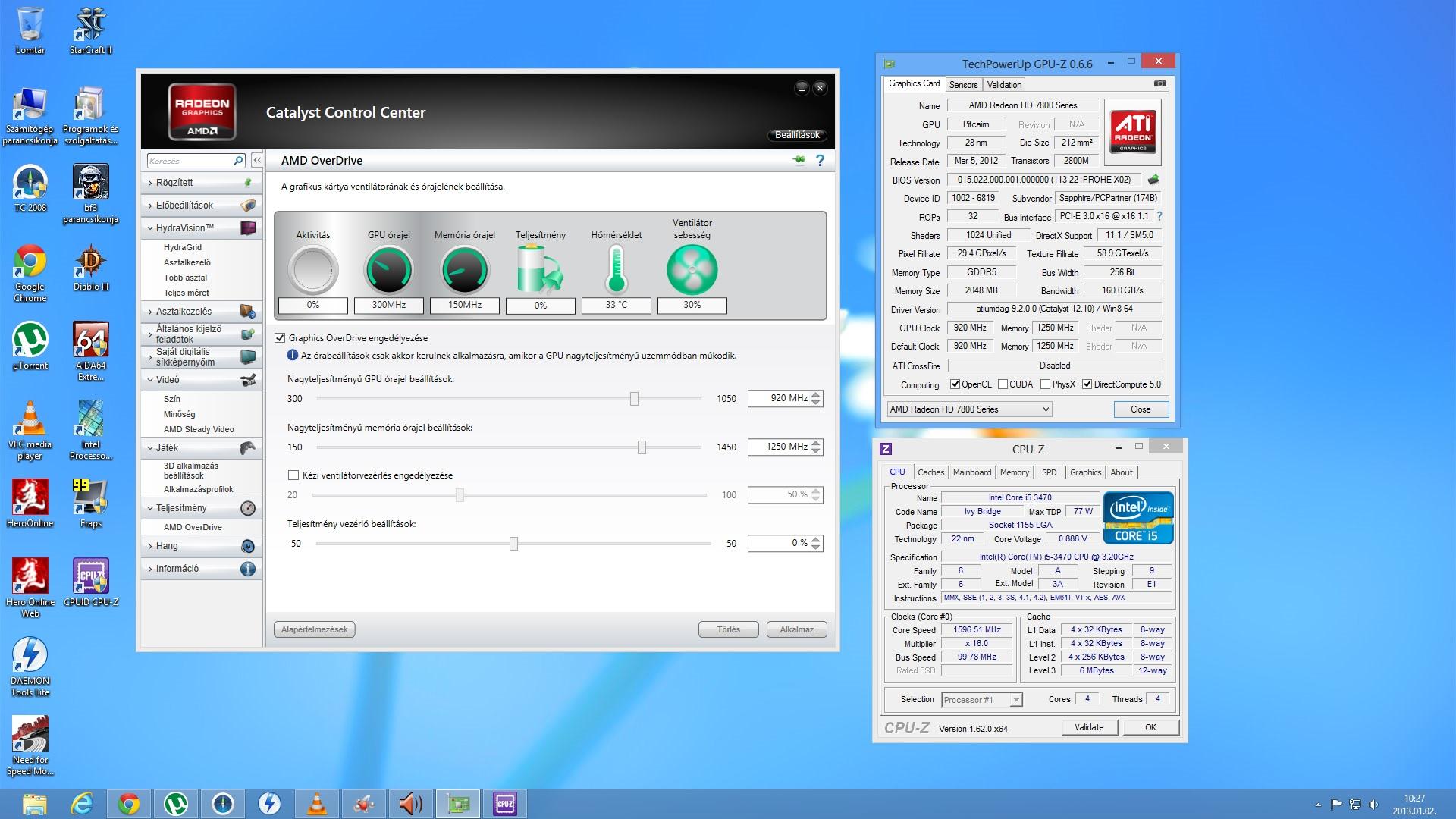Click the GPU-Z screenshot camera icon
This screenshot has height=819, width=1456.
pos(1159,83)
